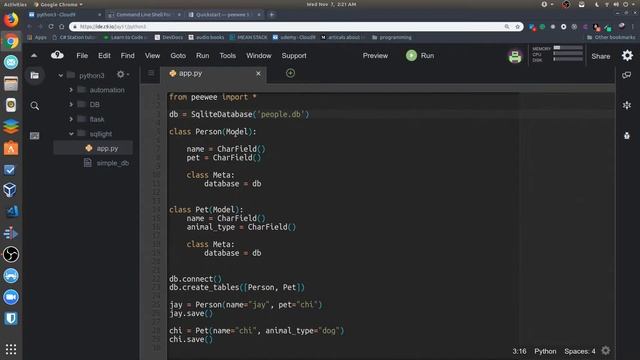
Task: Open the Python syntax selector
Action: [x=545, y=351]
